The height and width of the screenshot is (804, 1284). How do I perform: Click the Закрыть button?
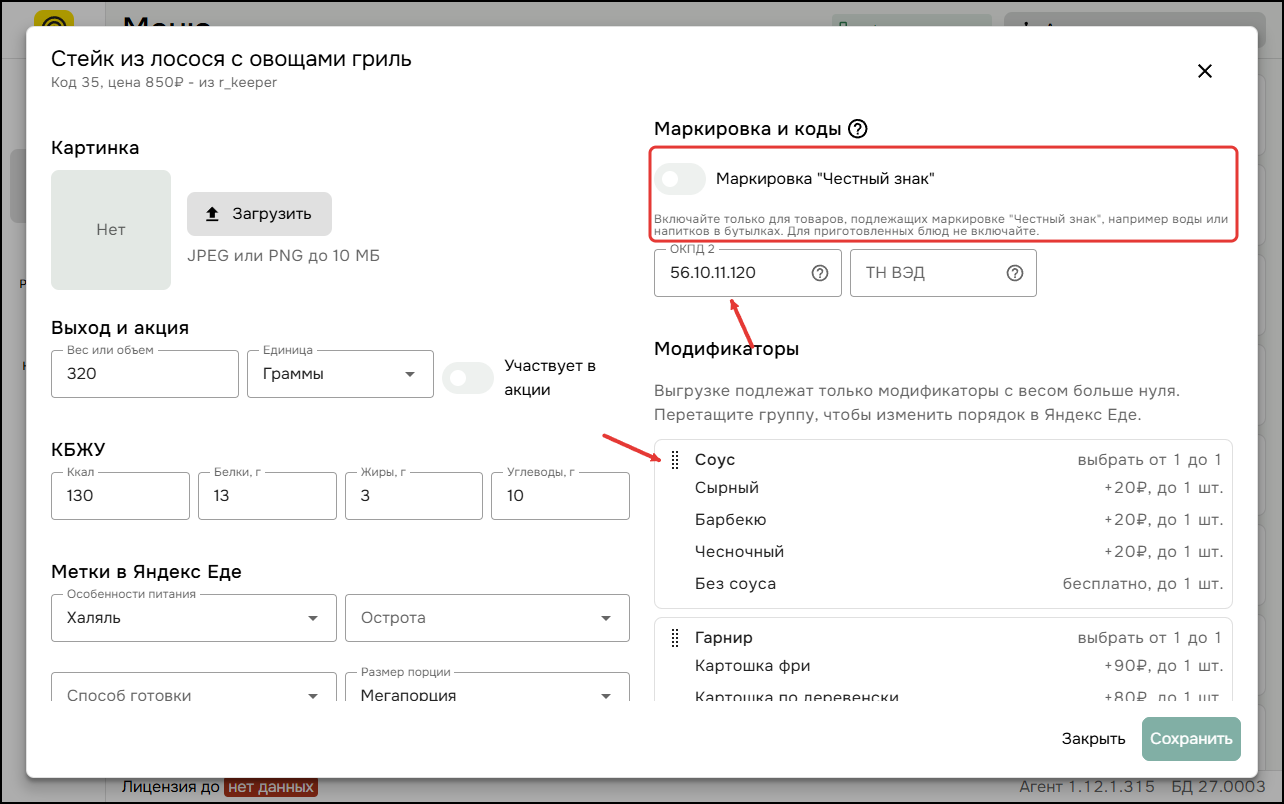pyautogui.click(x=1094, y=739)
